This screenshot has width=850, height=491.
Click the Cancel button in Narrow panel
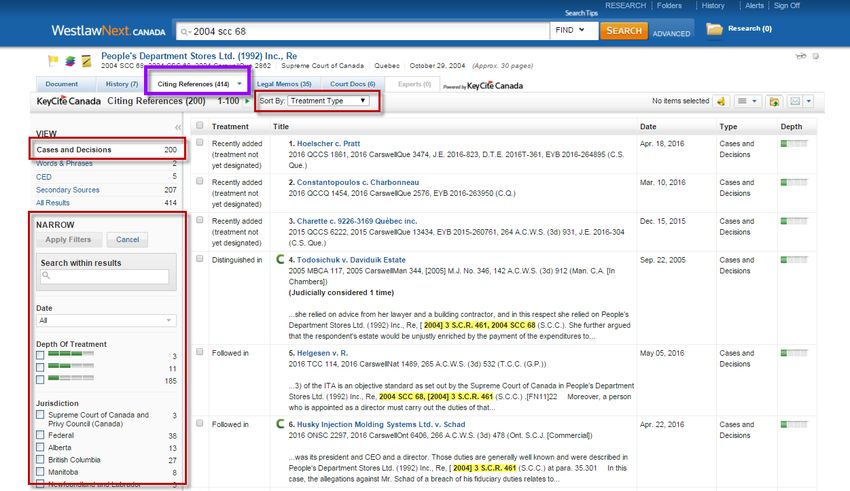pos(127,240)
